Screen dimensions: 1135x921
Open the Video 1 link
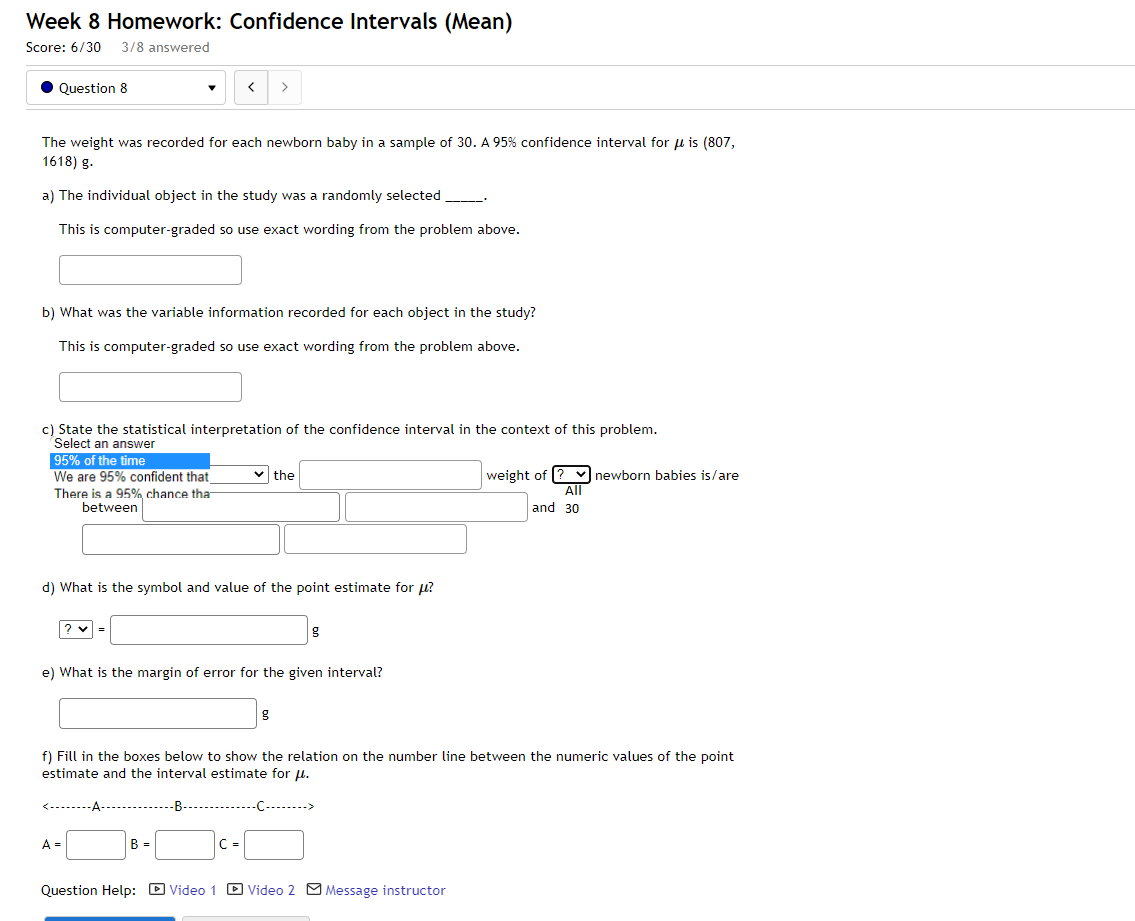click(x=191, y=889)
